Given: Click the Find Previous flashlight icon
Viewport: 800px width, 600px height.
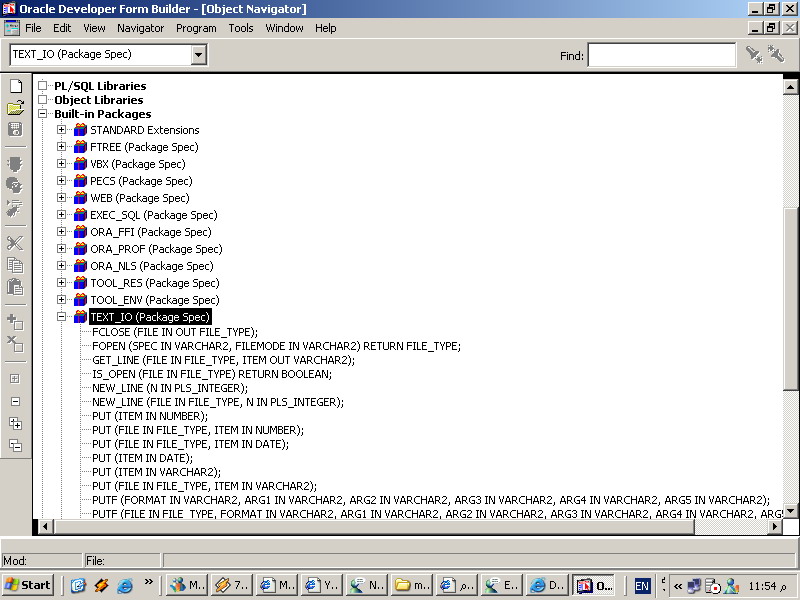Looking at the screenshot, I should pos(776,55).
